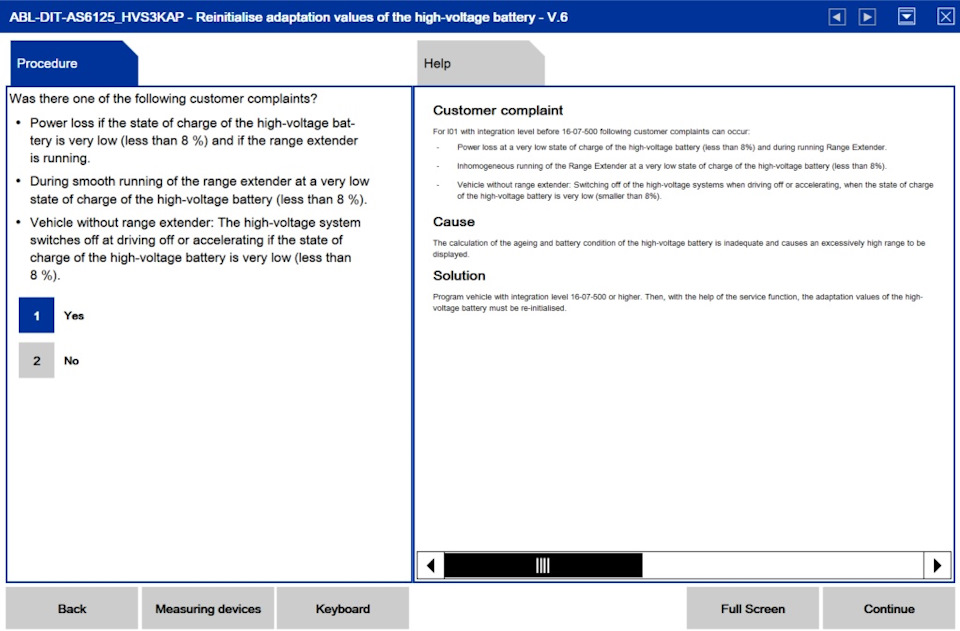Image resolution: width=960 pixels, height=631 pixels.
Task: Click the next arrow icon in title bar
Action: (867, 17)
